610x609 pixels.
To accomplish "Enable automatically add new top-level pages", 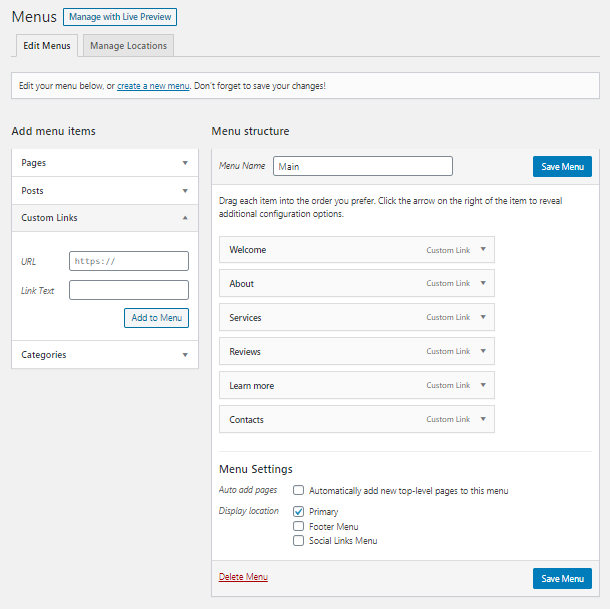I will click(x=298, y=490).
